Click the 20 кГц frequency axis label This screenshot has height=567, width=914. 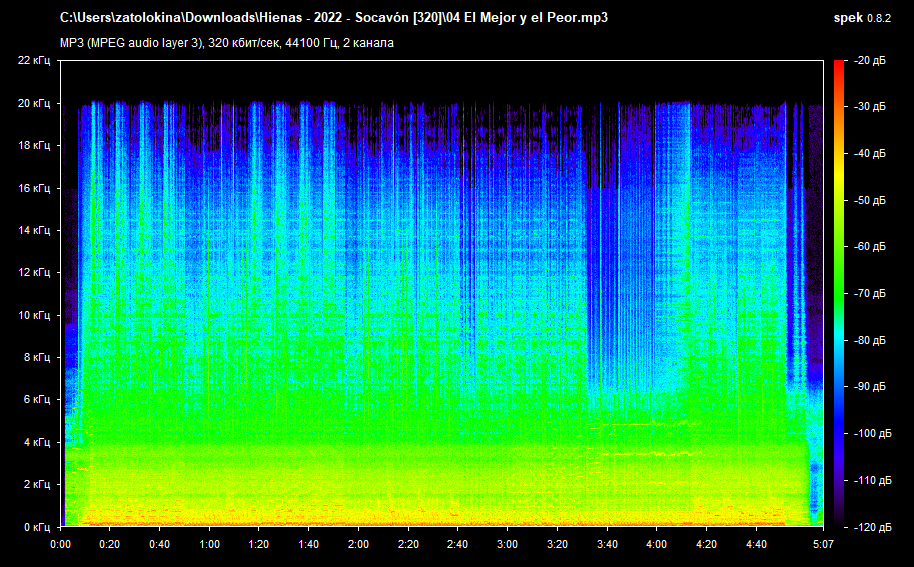point(34,103)
